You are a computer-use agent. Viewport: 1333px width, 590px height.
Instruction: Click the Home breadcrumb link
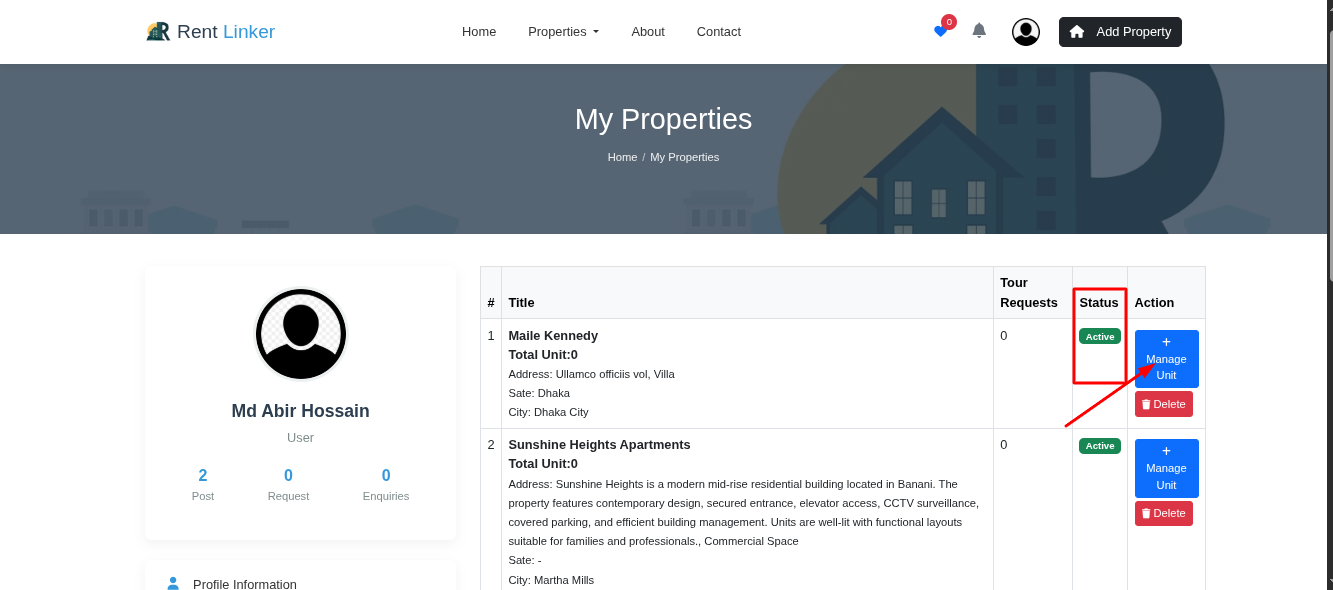tap(622, 157)
